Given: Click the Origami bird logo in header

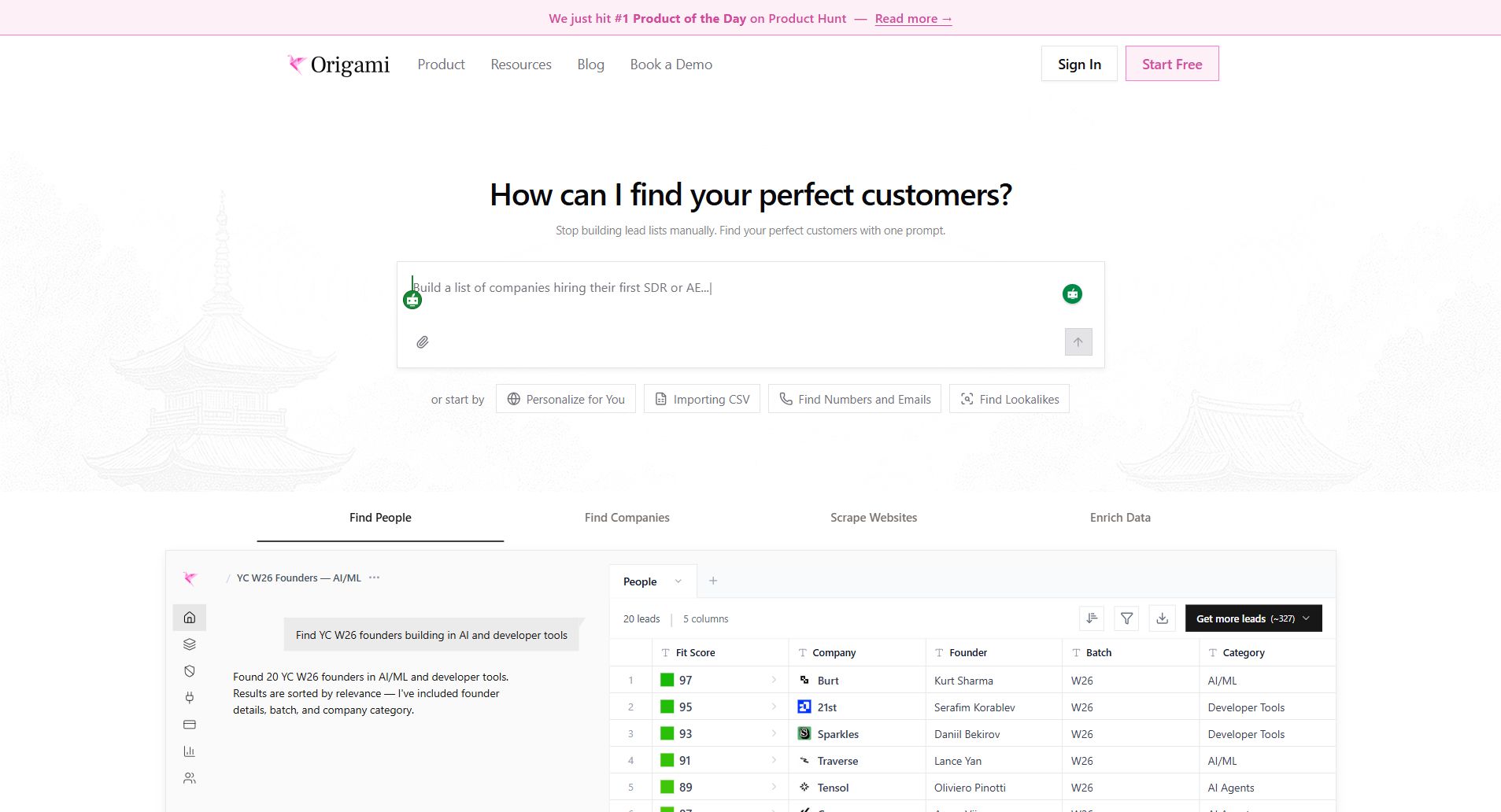Looking at the screenshot, I should (x=296, y=64).
